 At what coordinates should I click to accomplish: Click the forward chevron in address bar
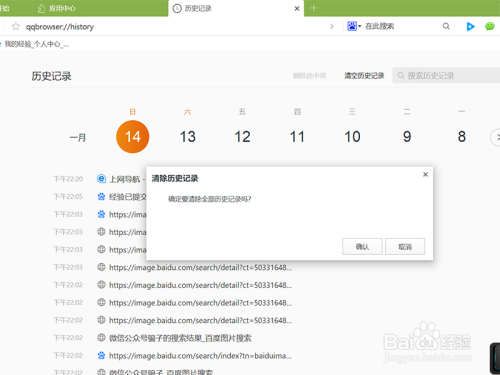(332, 26)
